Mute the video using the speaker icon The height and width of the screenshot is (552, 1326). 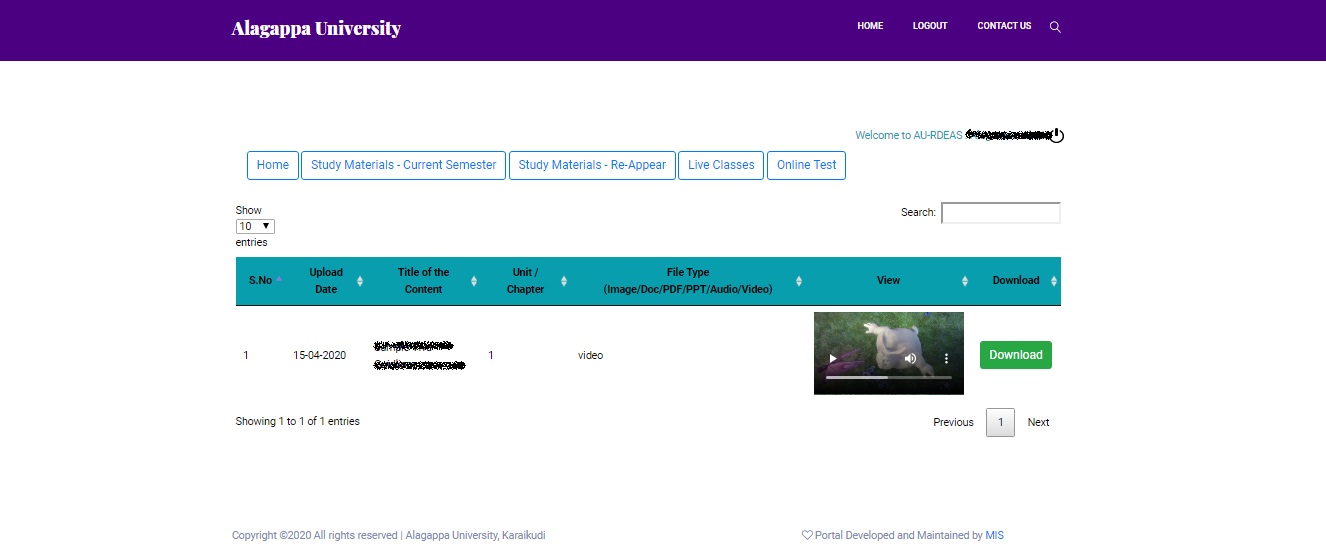coord(910,358)
